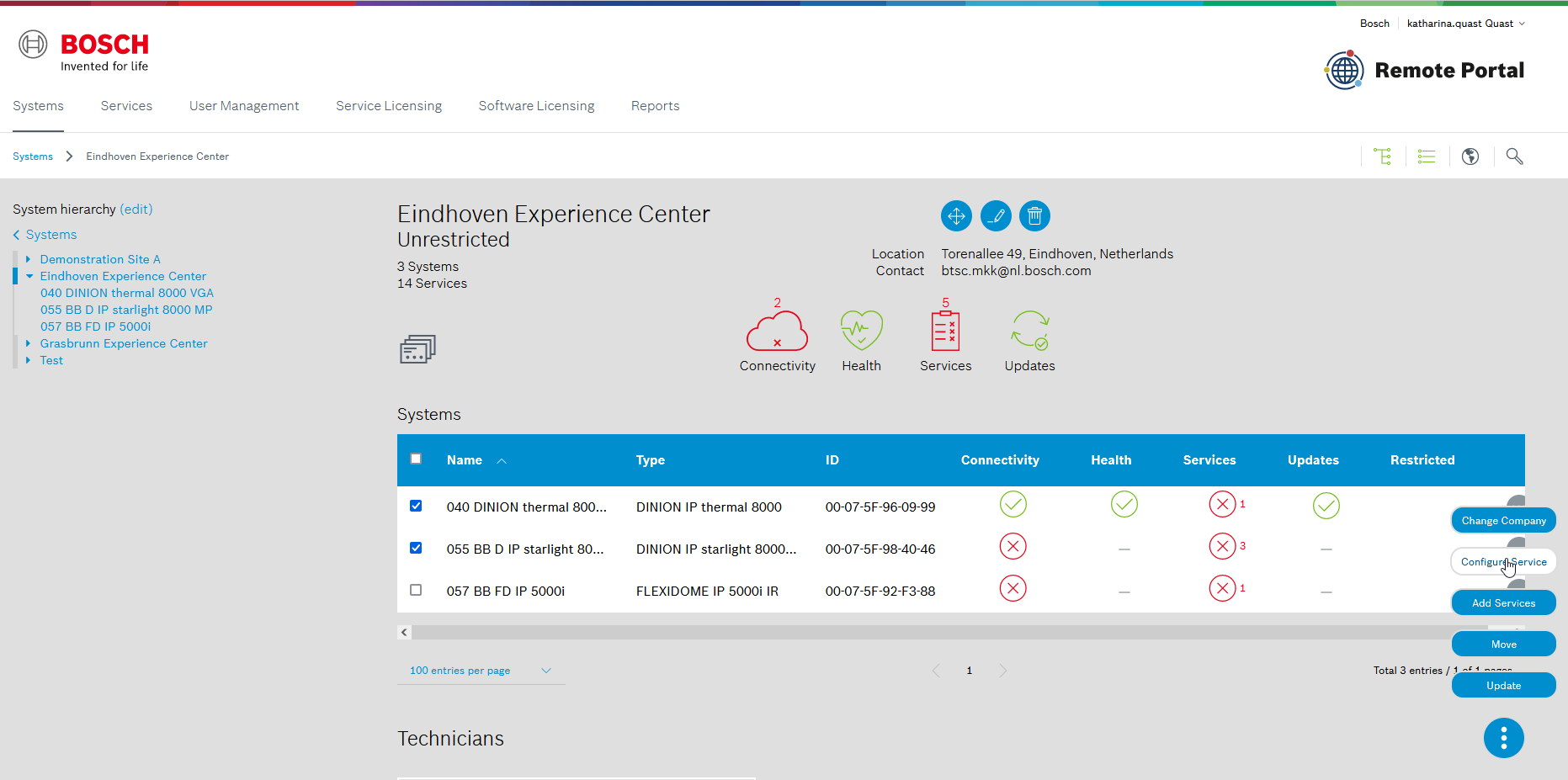The width and height of the screenshot is (1568, 780).
Task: Click services error icon for 055 BB D
Action: [x=1222, y=546]
